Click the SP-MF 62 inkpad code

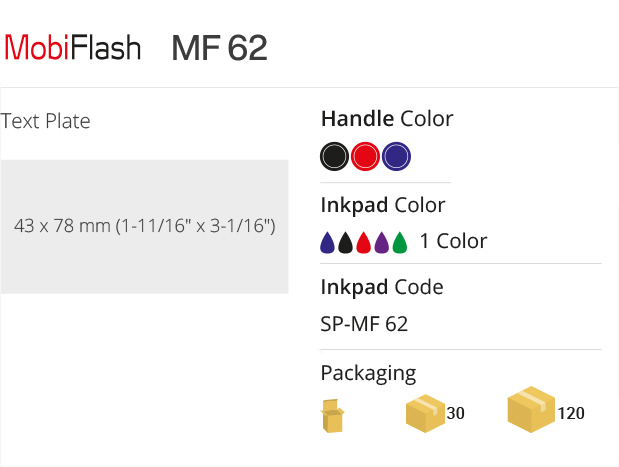(x=364, y=324)
